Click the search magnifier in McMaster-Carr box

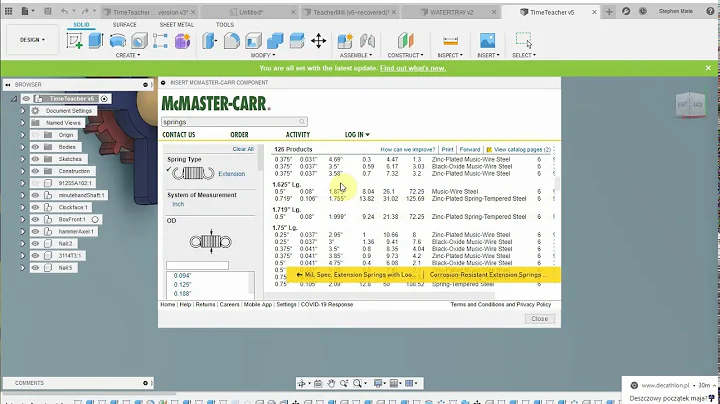tap(302, 122)
